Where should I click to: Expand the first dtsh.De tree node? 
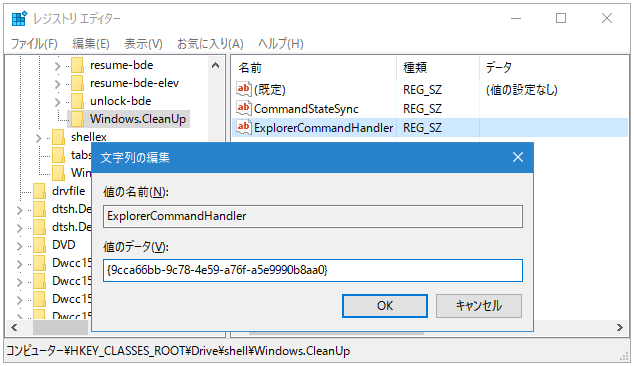click(19, 210)
